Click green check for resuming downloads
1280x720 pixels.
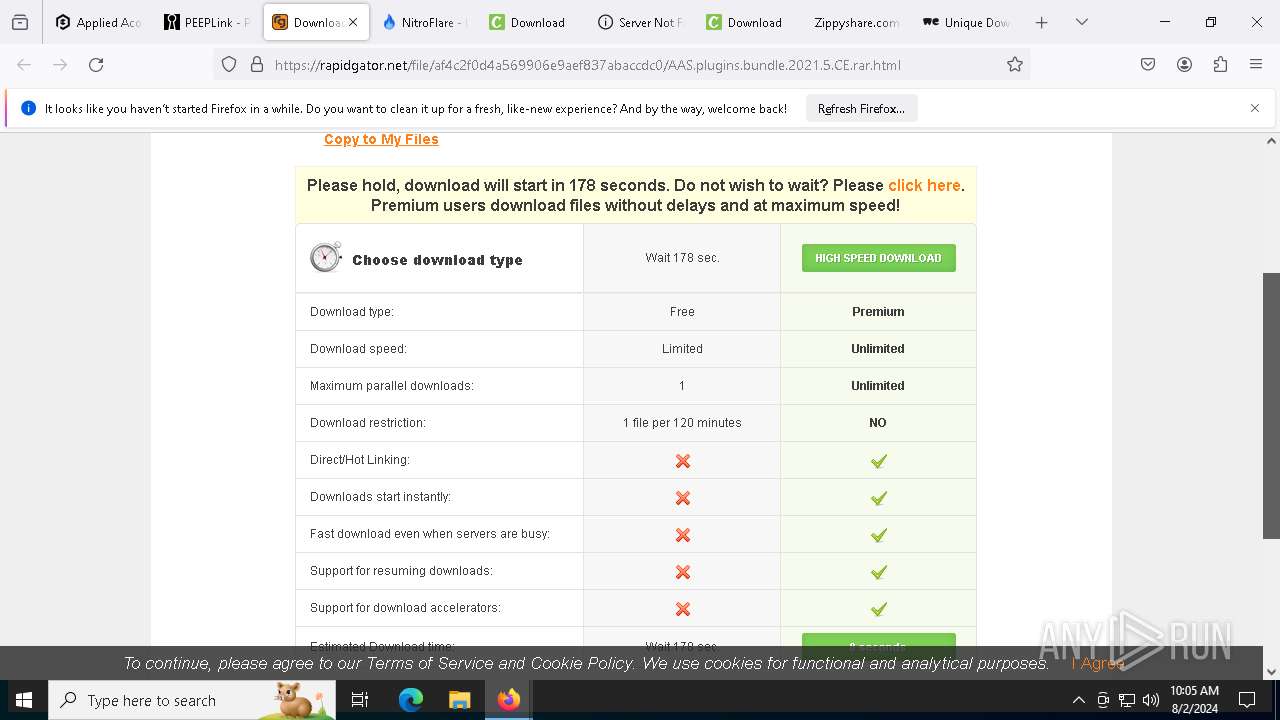pyautogui.click(x=878, y=572)
